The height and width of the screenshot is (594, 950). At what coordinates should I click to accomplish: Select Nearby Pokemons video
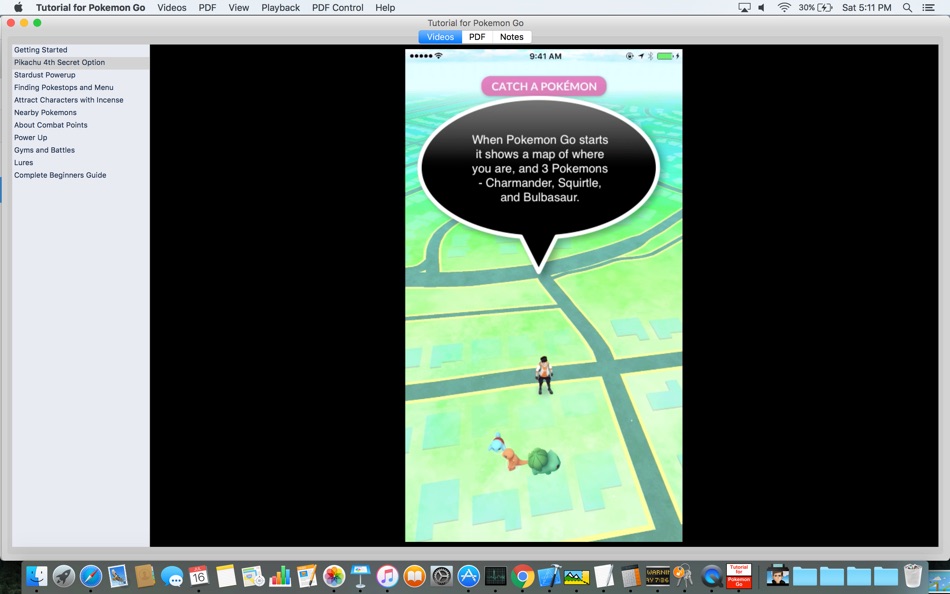coord(81,113)
